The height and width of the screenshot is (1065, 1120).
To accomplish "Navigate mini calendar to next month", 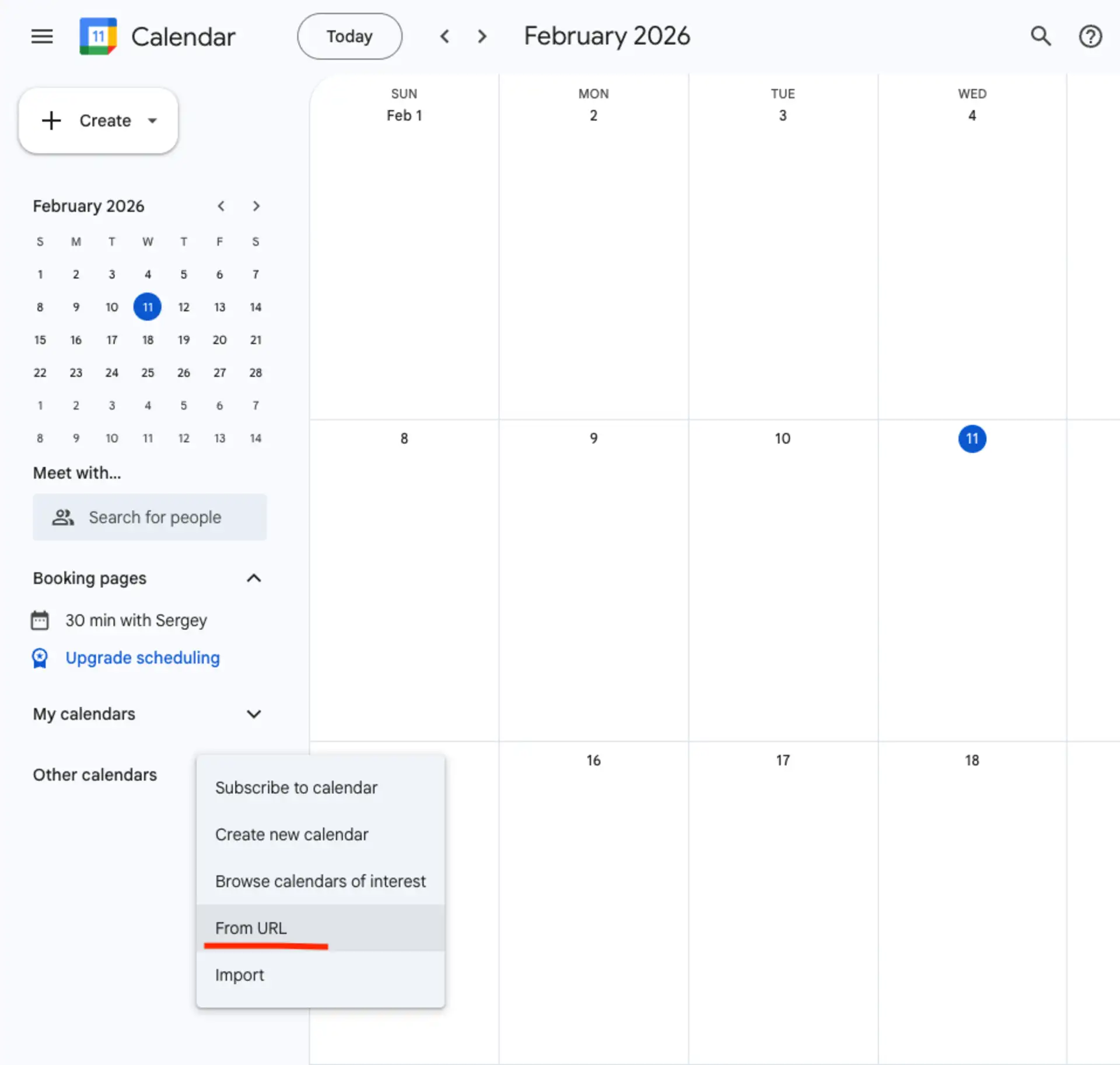I will pos(256,206).
